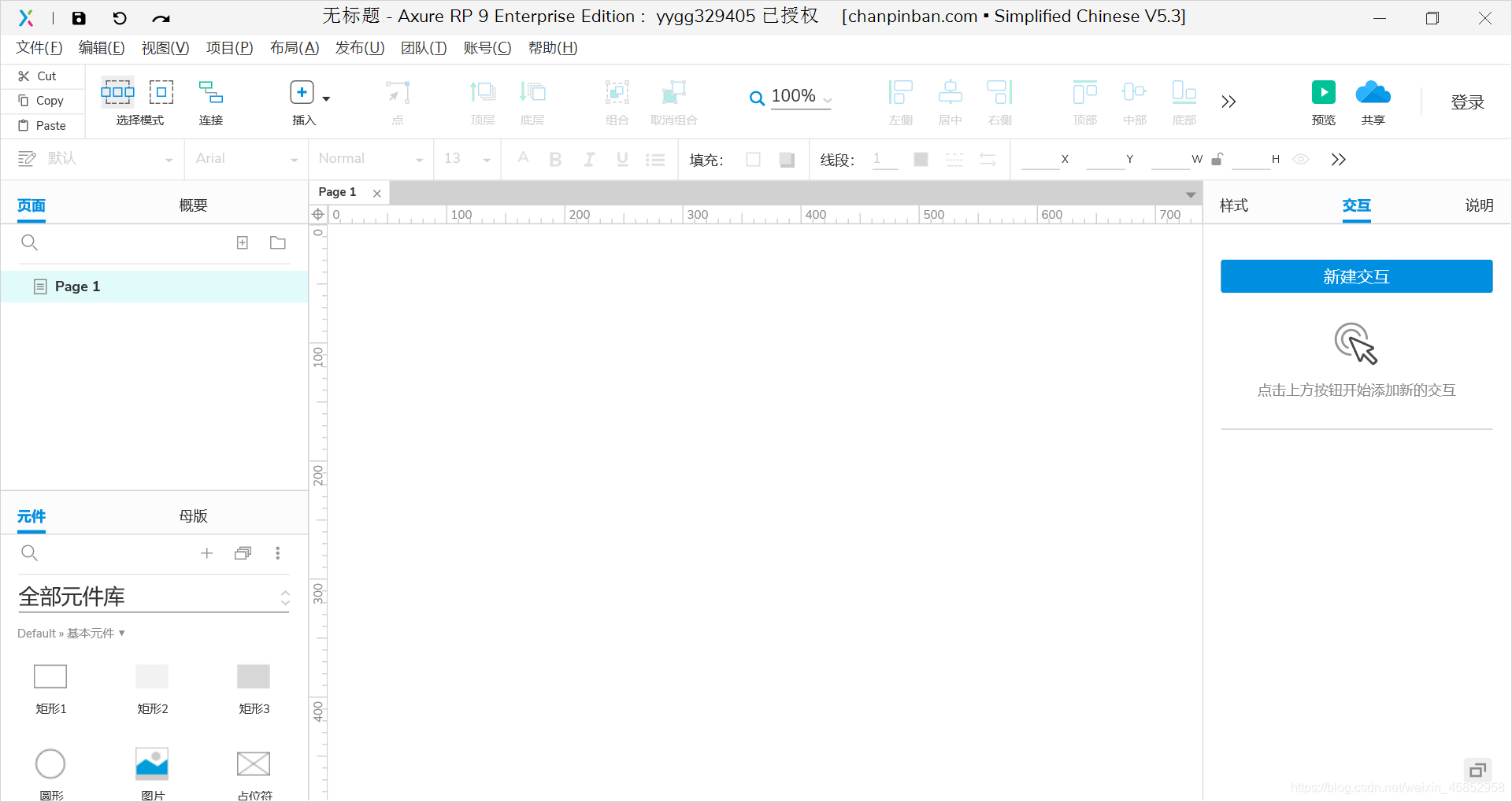
Task: Click the line pattern icon
Action: (x=954, y=160)
